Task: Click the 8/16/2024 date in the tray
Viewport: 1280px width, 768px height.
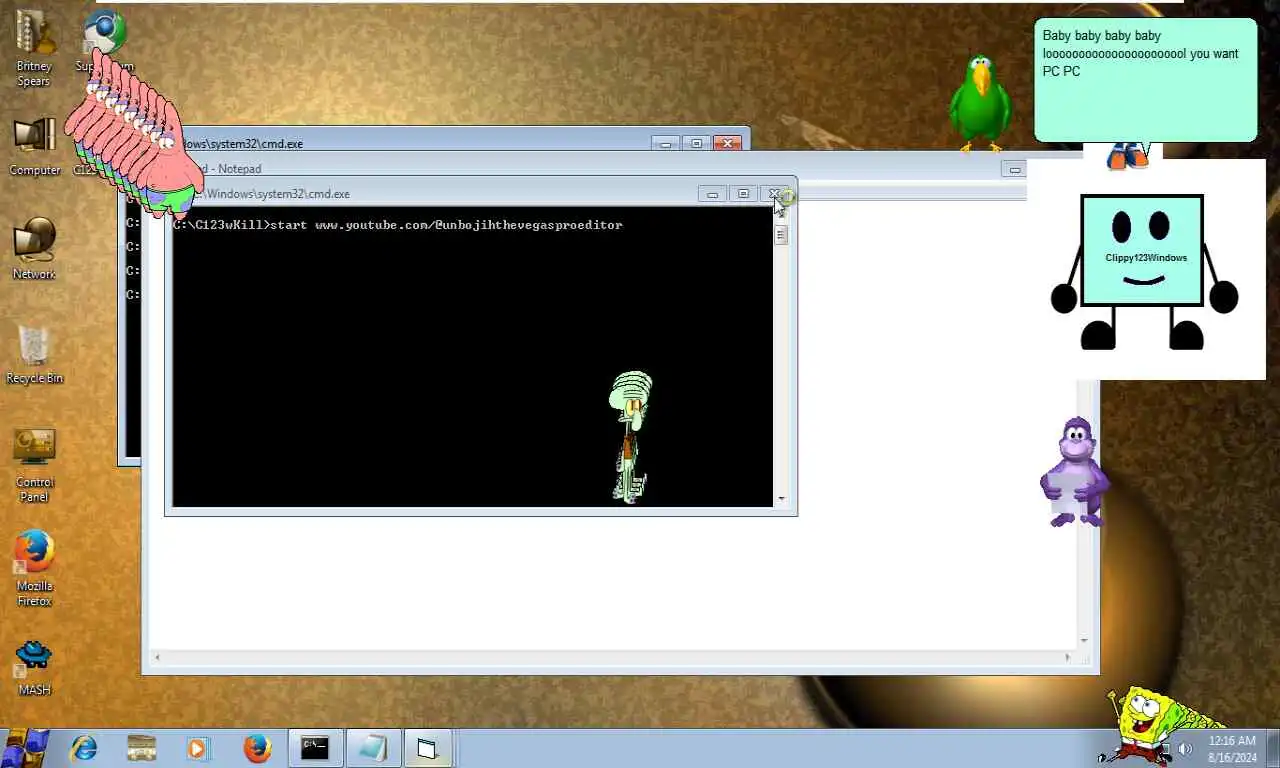Action: pyautogui.click(x=1232, y=757)
